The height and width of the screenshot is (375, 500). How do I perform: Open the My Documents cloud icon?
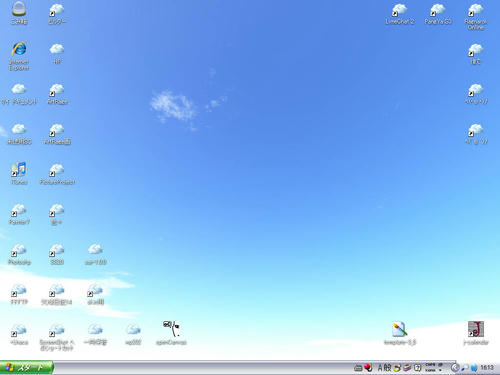(19, 89)
